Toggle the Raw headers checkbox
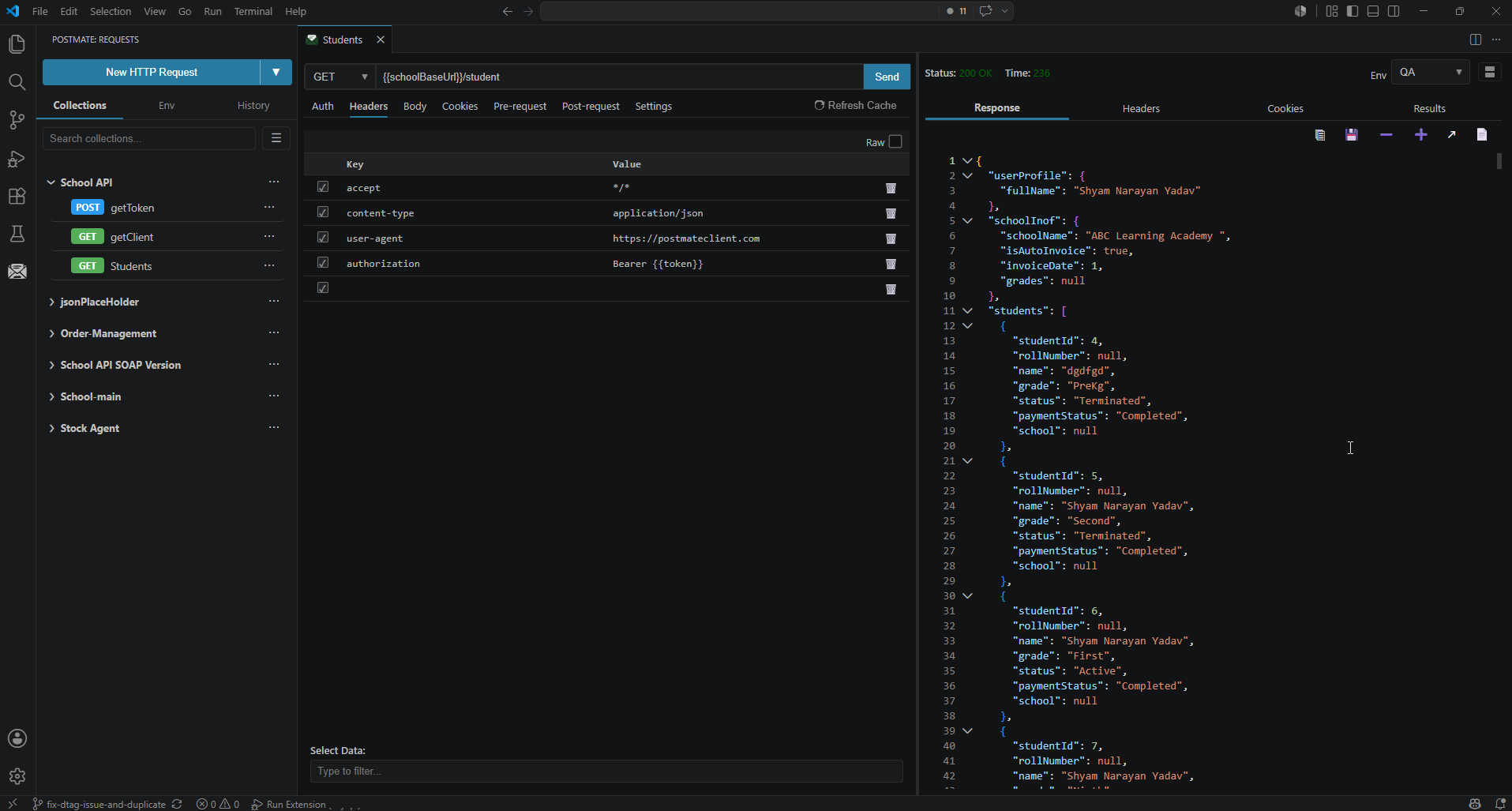This screenshot has height=811, width=1512. [895, 142]
